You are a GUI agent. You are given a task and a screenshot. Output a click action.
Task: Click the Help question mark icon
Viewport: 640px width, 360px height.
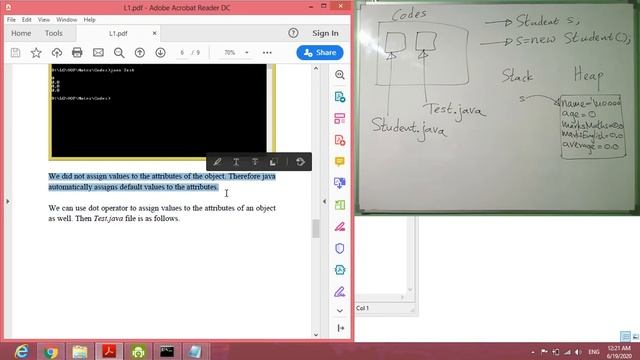[293, 33]
